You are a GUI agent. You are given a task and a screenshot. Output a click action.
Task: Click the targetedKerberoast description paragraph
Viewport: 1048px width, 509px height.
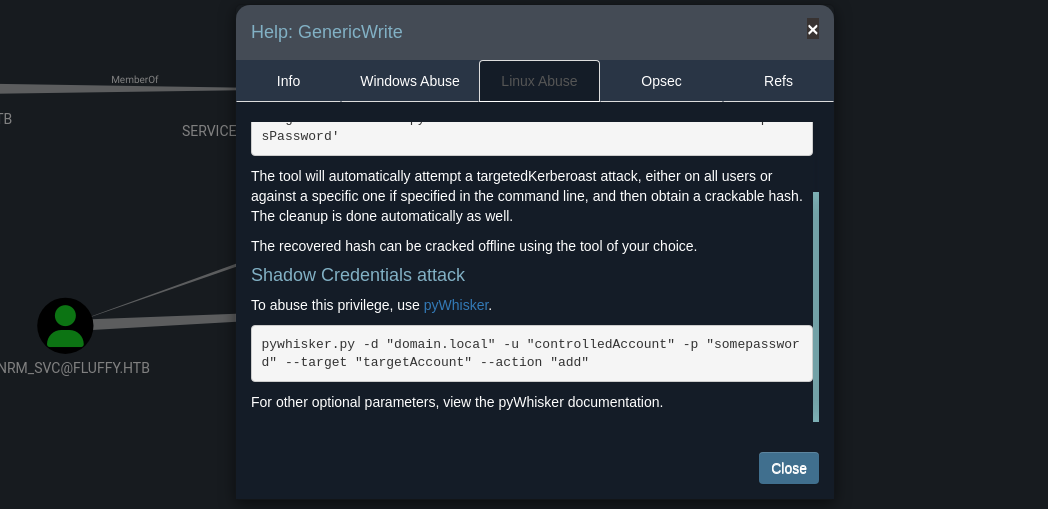527,196
